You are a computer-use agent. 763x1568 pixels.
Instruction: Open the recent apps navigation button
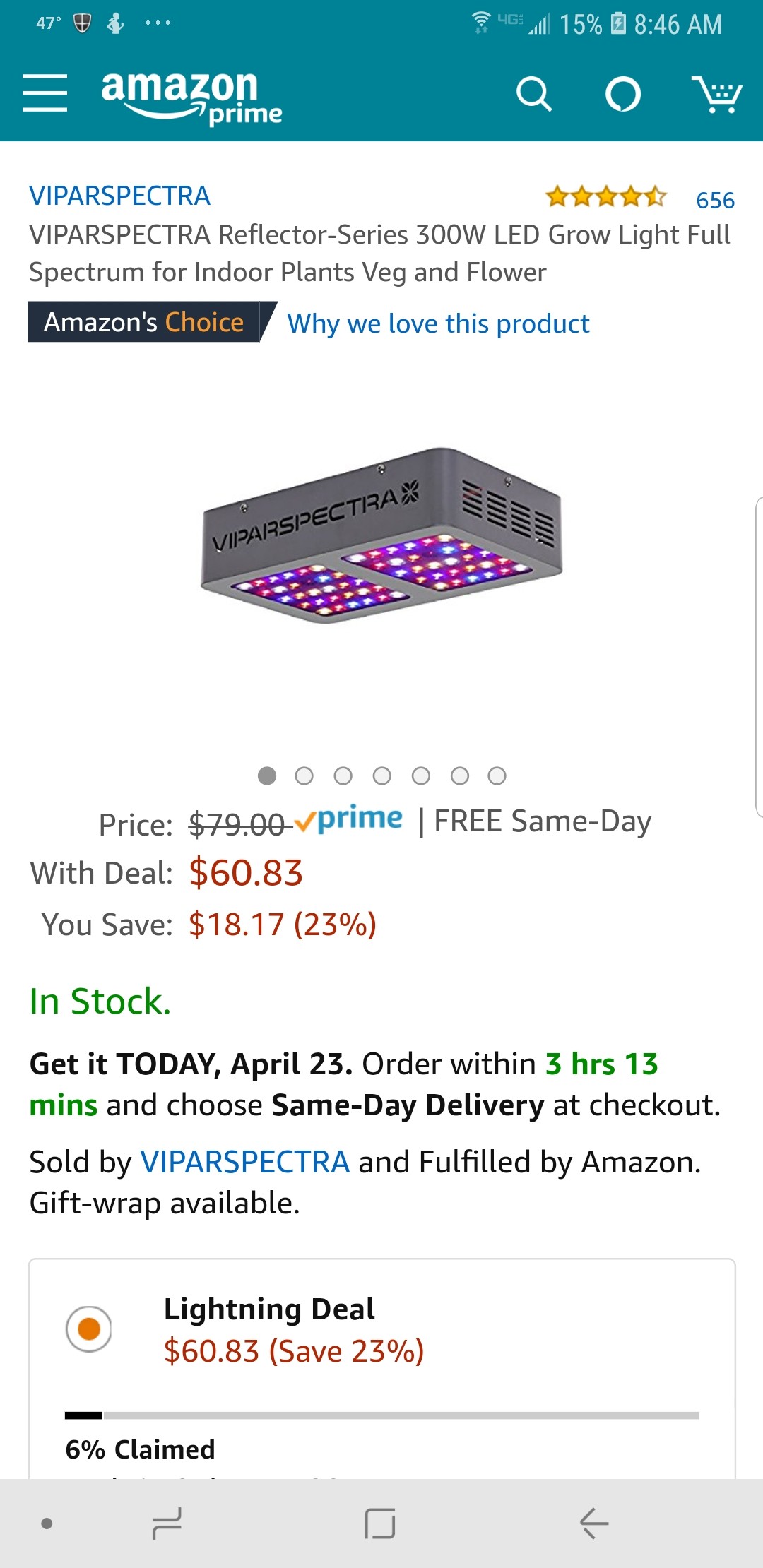(x=167, y=1523)
